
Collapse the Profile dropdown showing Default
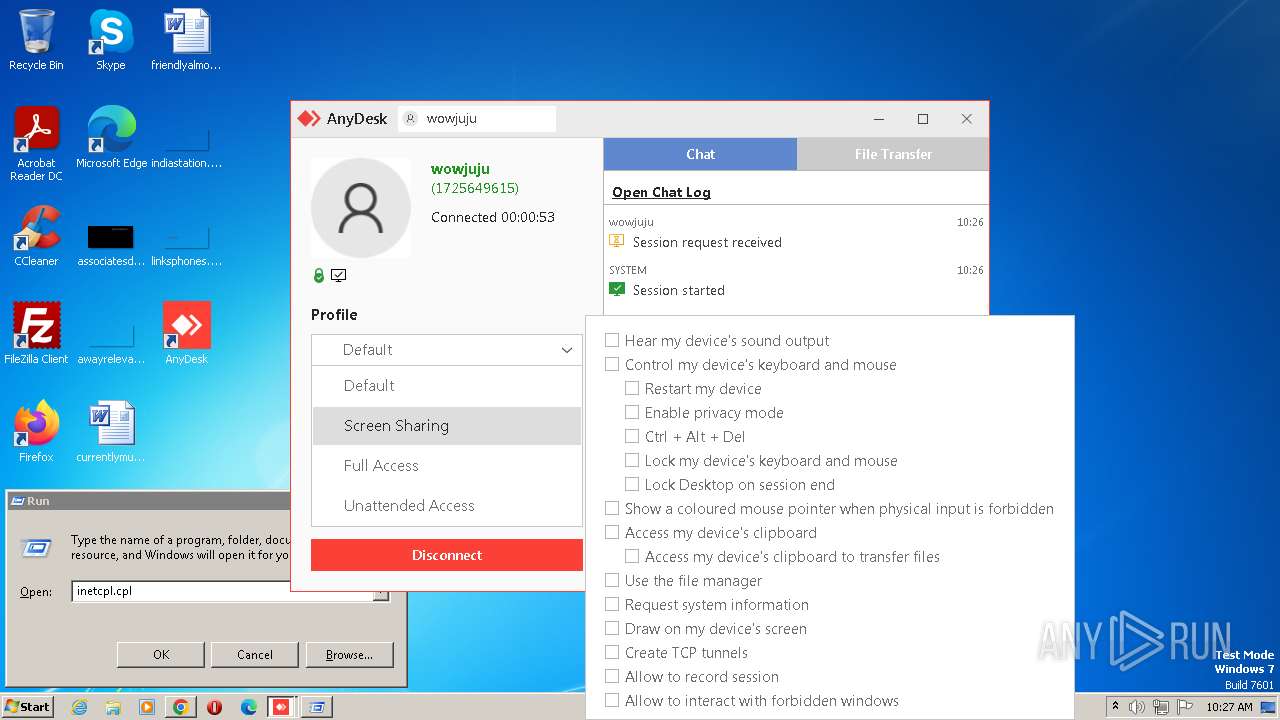coord(447,350)
